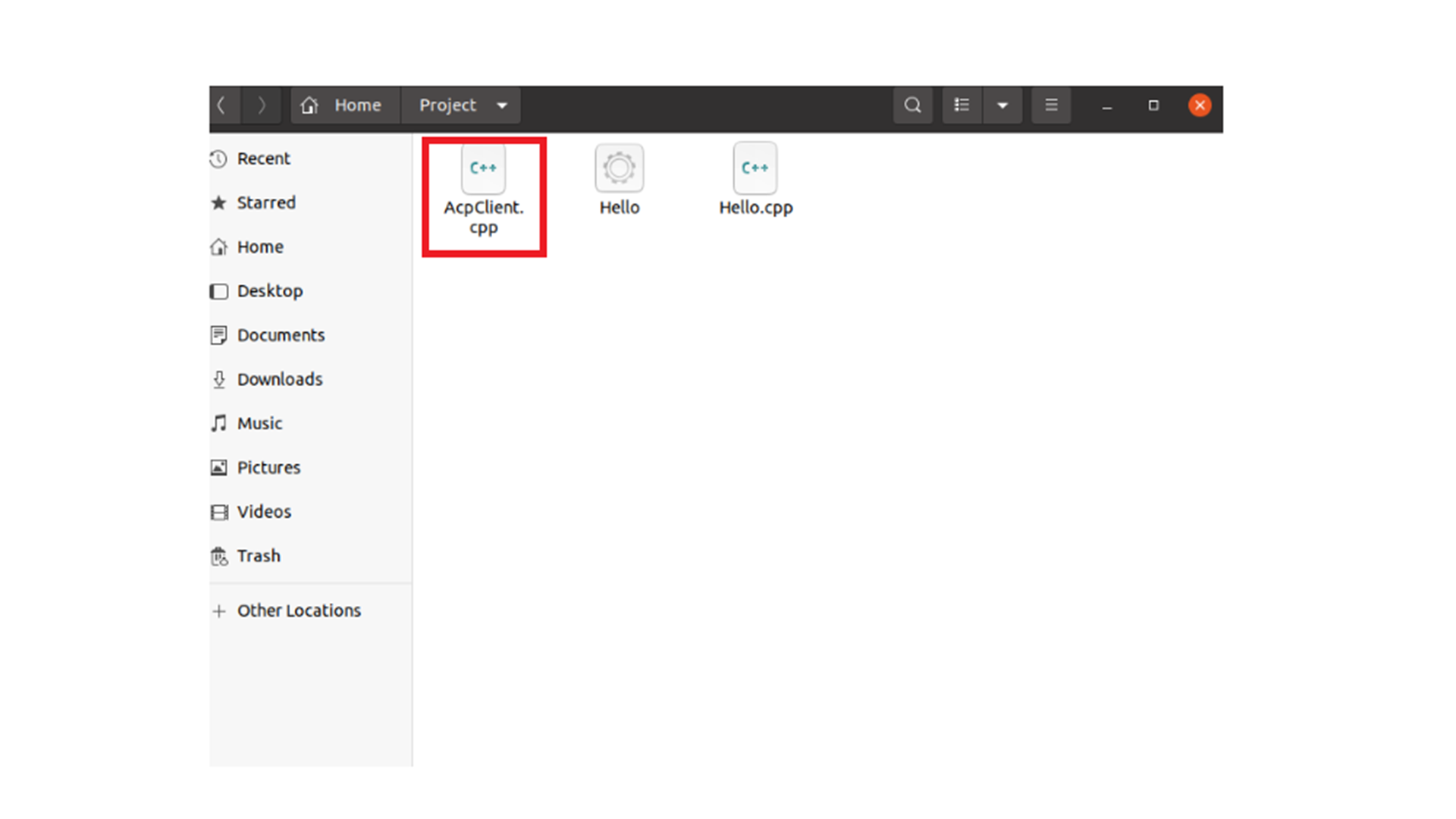1456x819 pixels.
Task: Go forward with right arrow
Action: pyautogui.click(x=262, y=105)
